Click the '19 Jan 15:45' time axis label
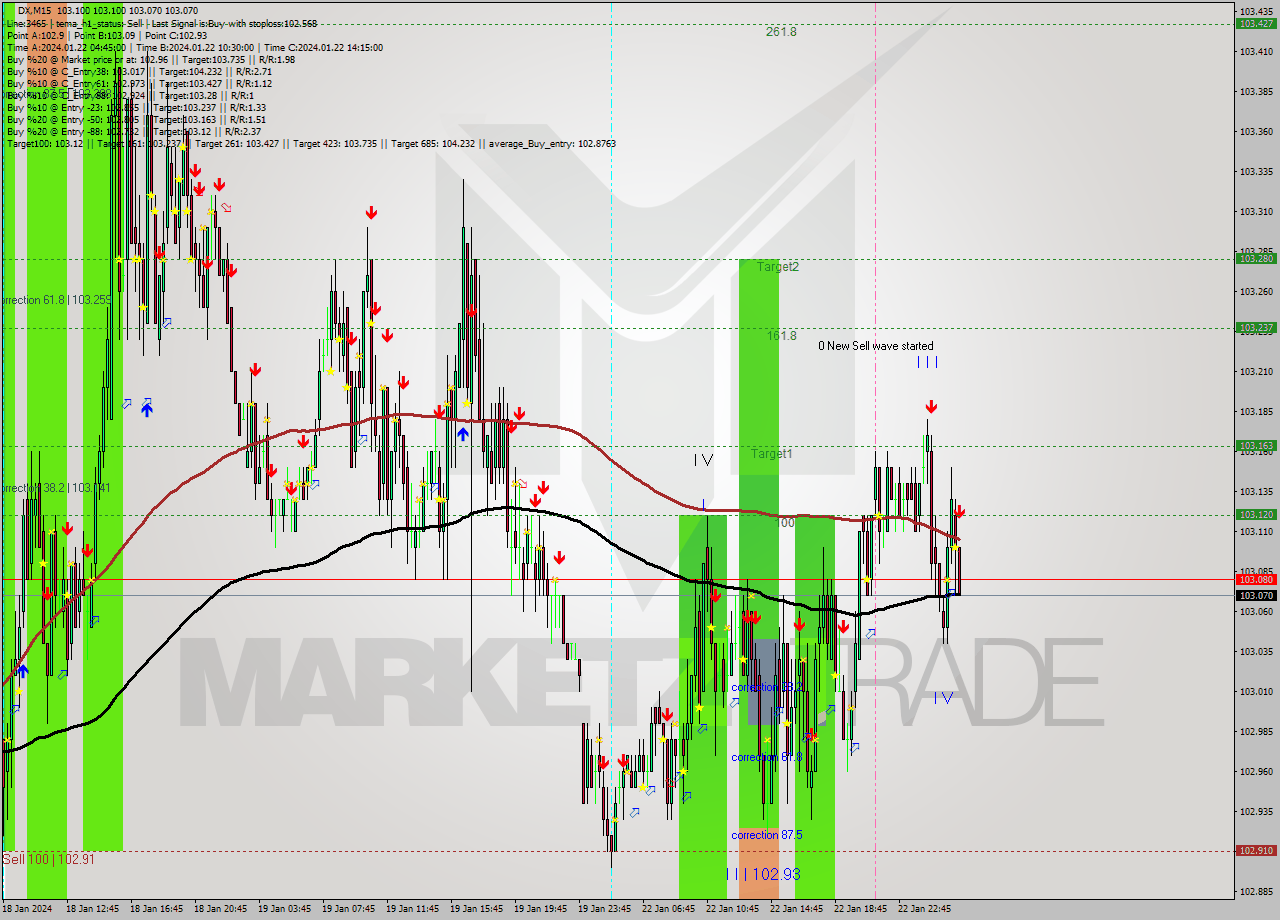The height and width of the screenshot is (920, 1280). (x=476, y=909)
